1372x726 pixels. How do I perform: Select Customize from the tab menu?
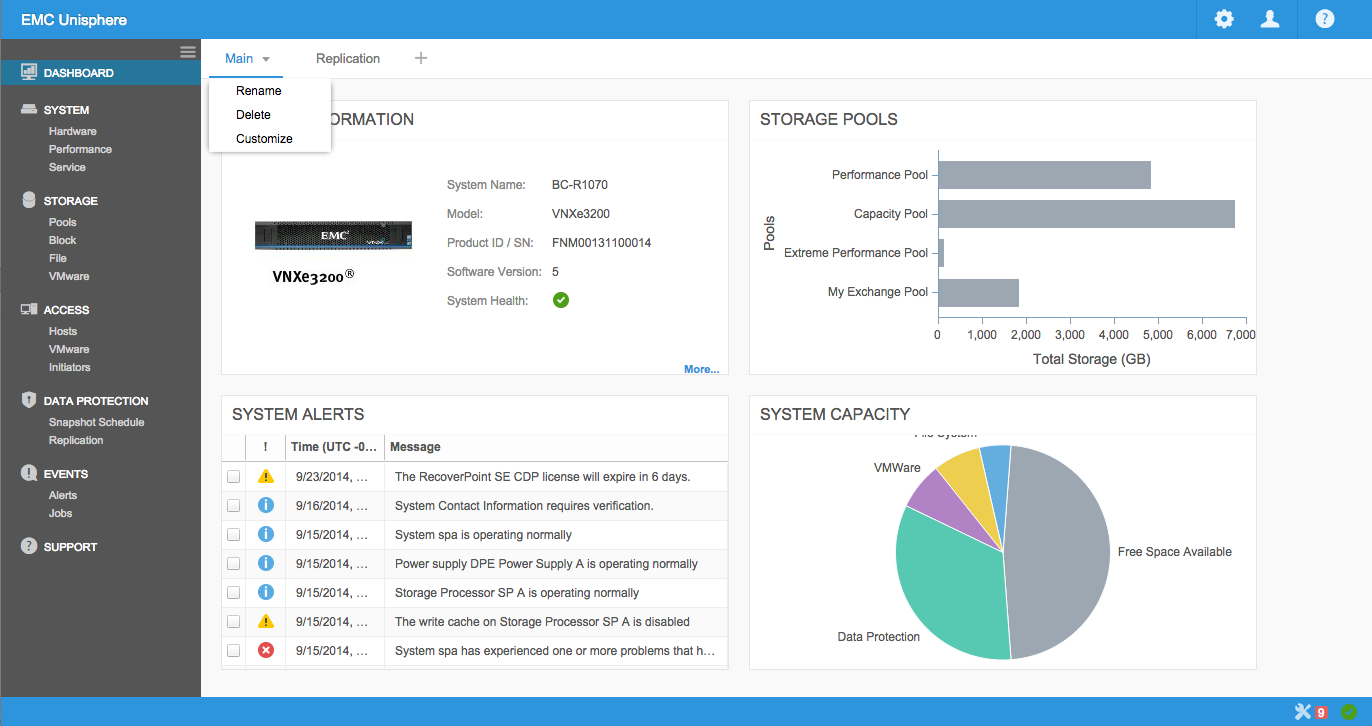(264, 138)
